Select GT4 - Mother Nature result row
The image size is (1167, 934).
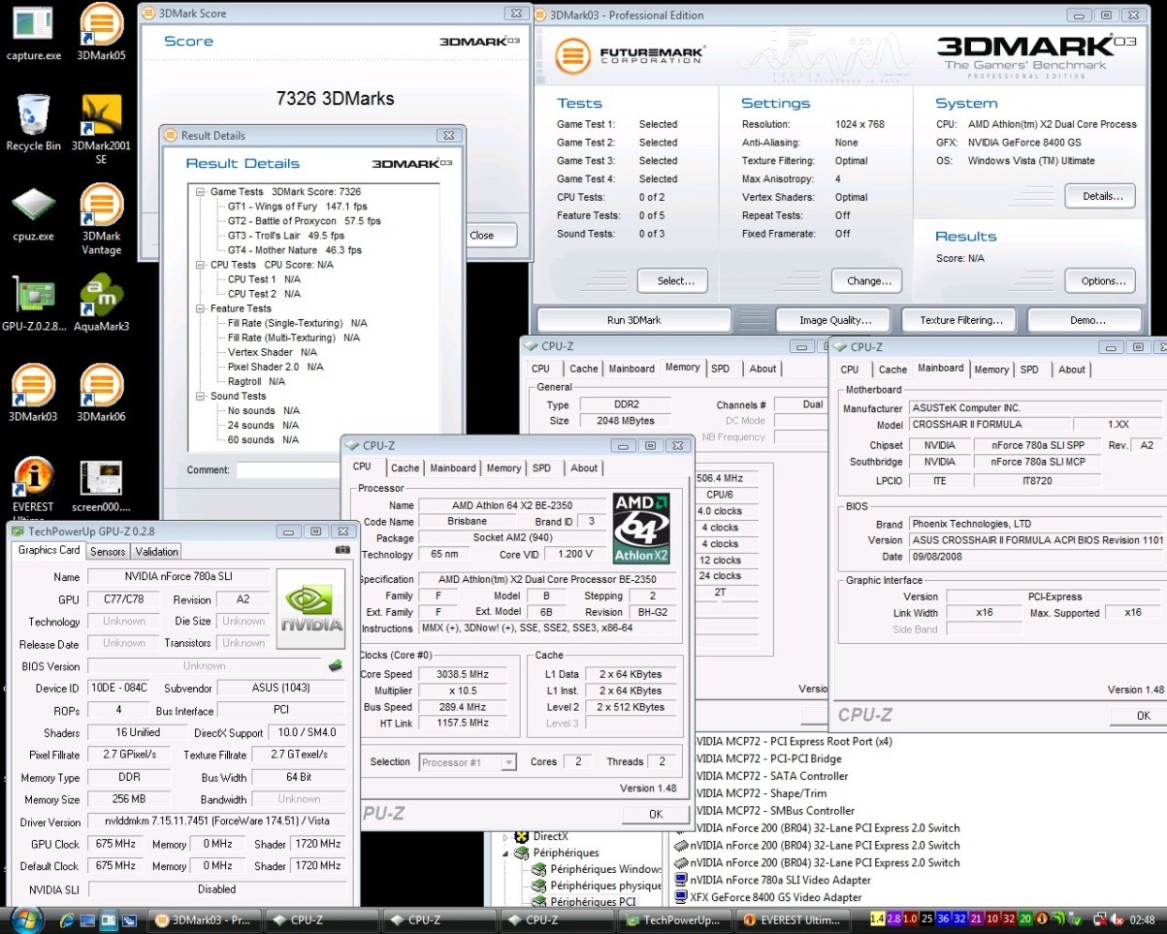point(294,250)
